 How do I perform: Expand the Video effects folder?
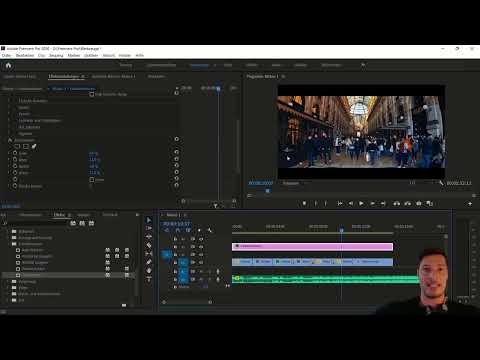8,288
